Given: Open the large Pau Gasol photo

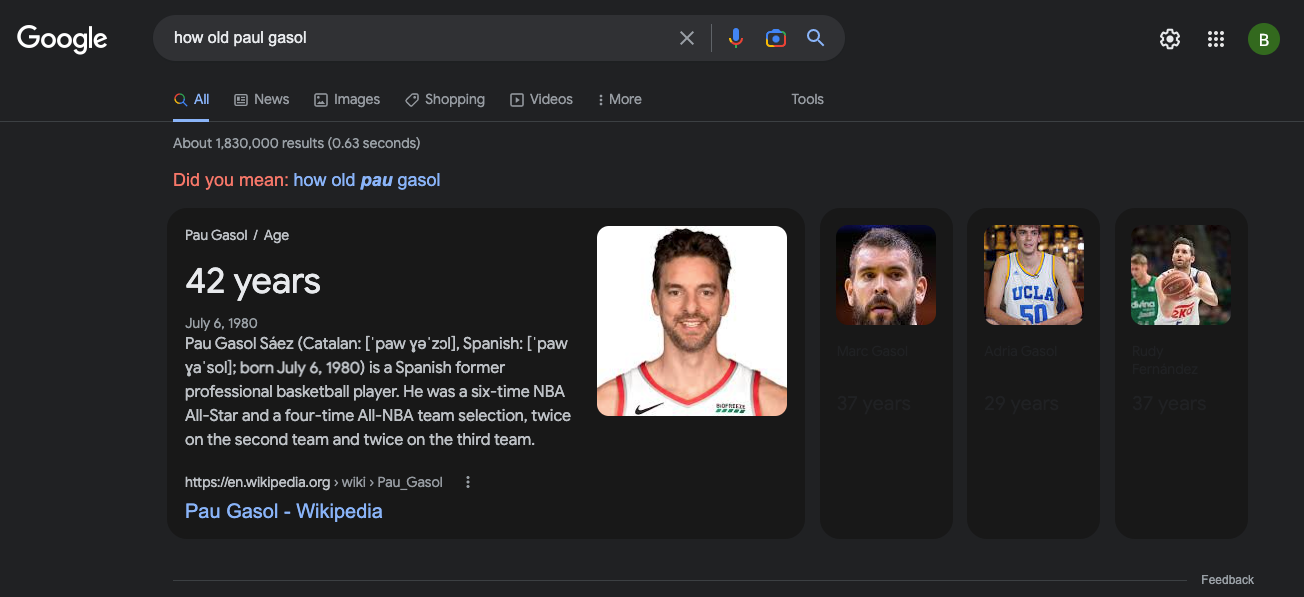Looking at the screenshot, I should click(692, 321).
